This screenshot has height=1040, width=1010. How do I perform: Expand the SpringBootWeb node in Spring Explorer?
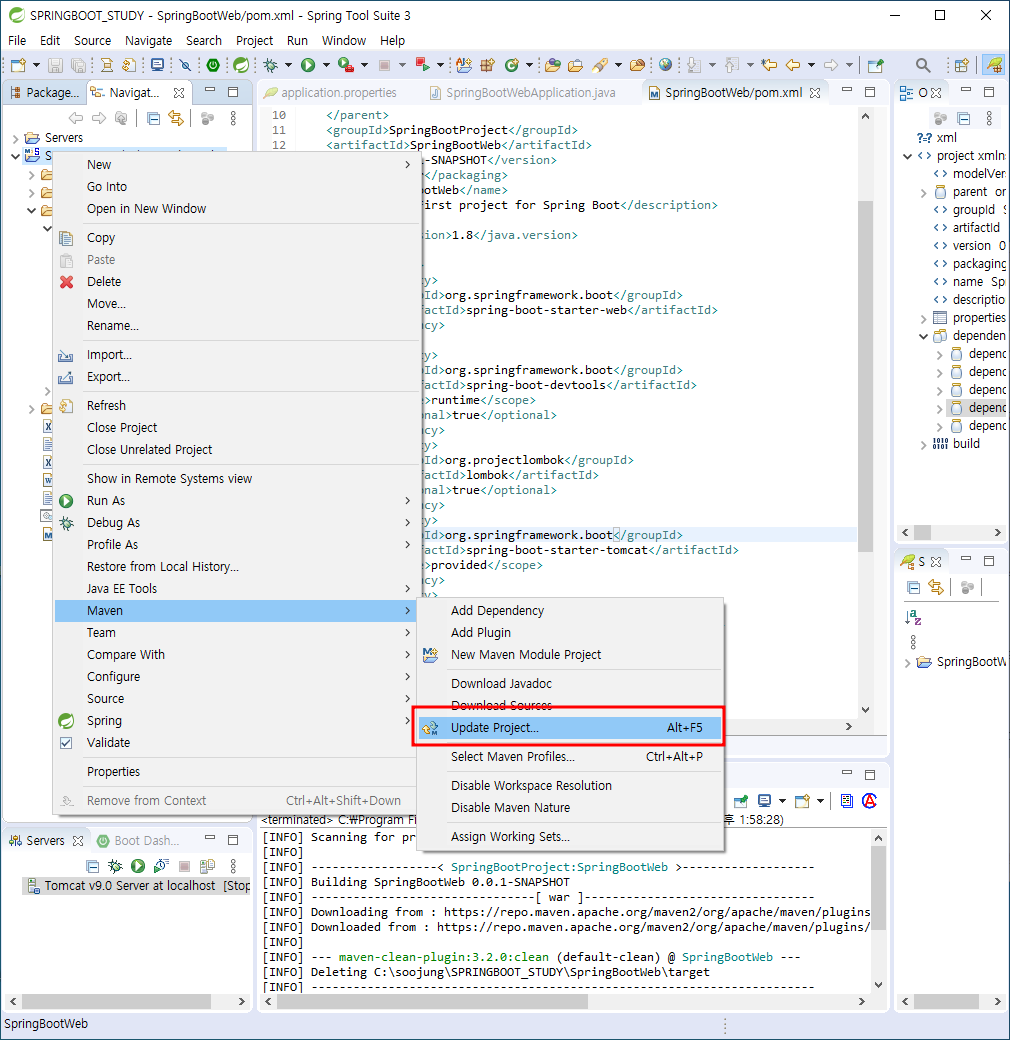[x=907, y=663]
